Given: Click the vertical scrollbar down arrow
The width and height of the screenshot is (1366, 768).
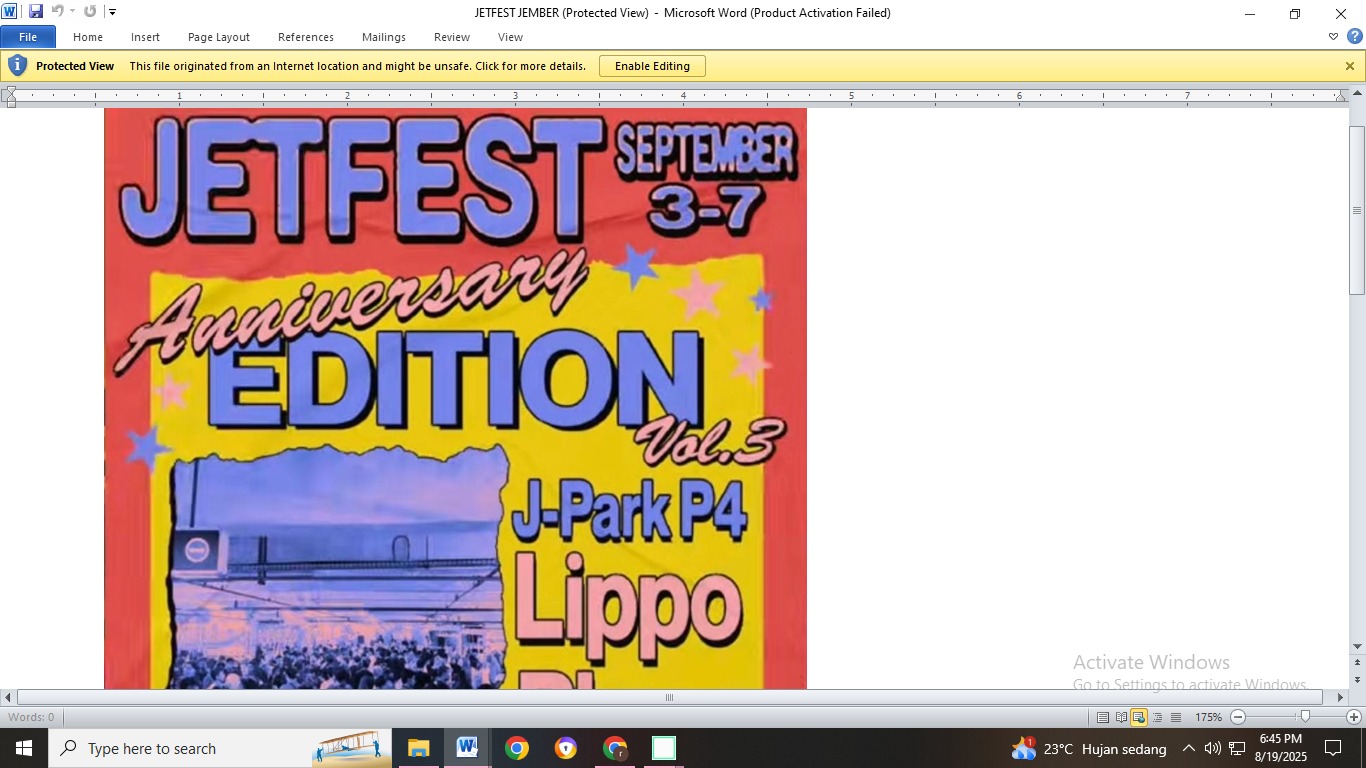Looking at the screenshot, I should (x=1357, y=646).
